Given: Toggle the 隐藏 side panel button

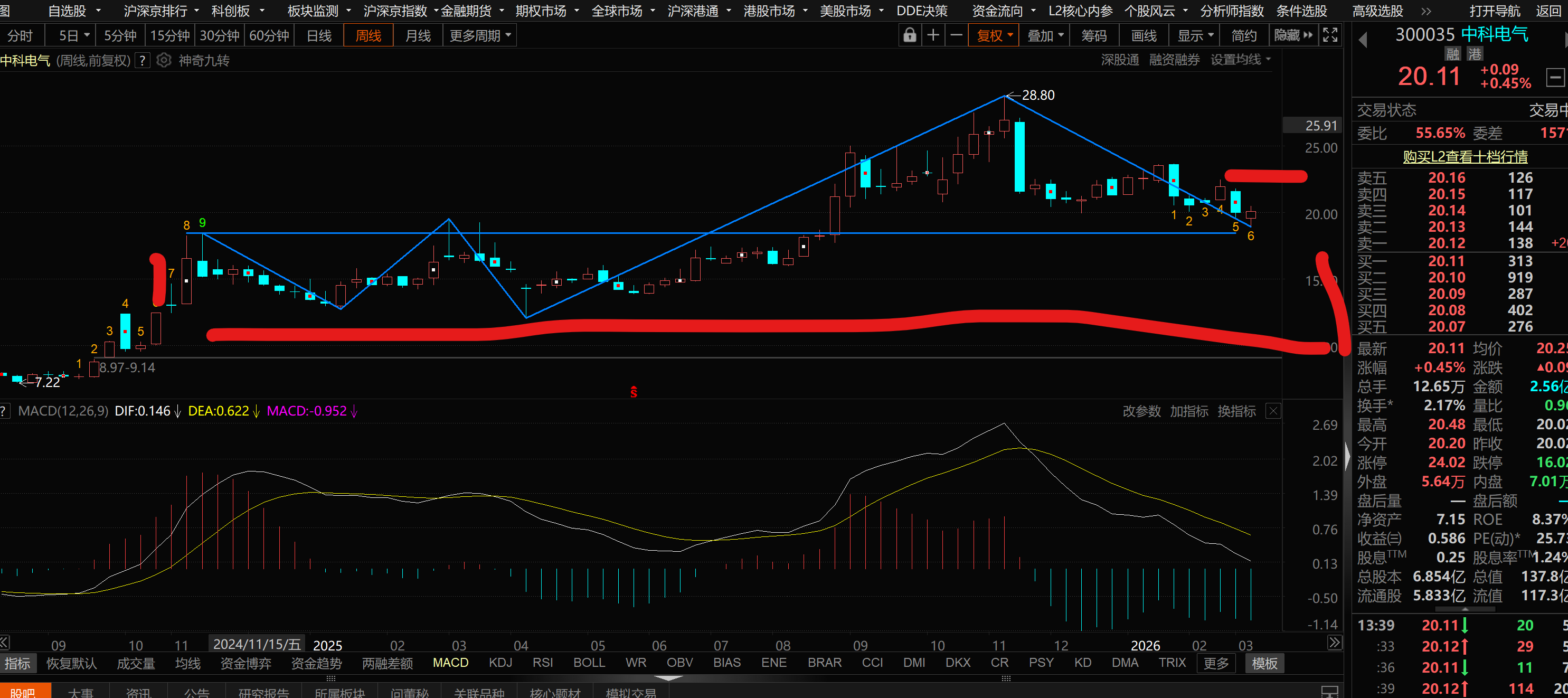Looking at the screenshot, I should 1293,35.
